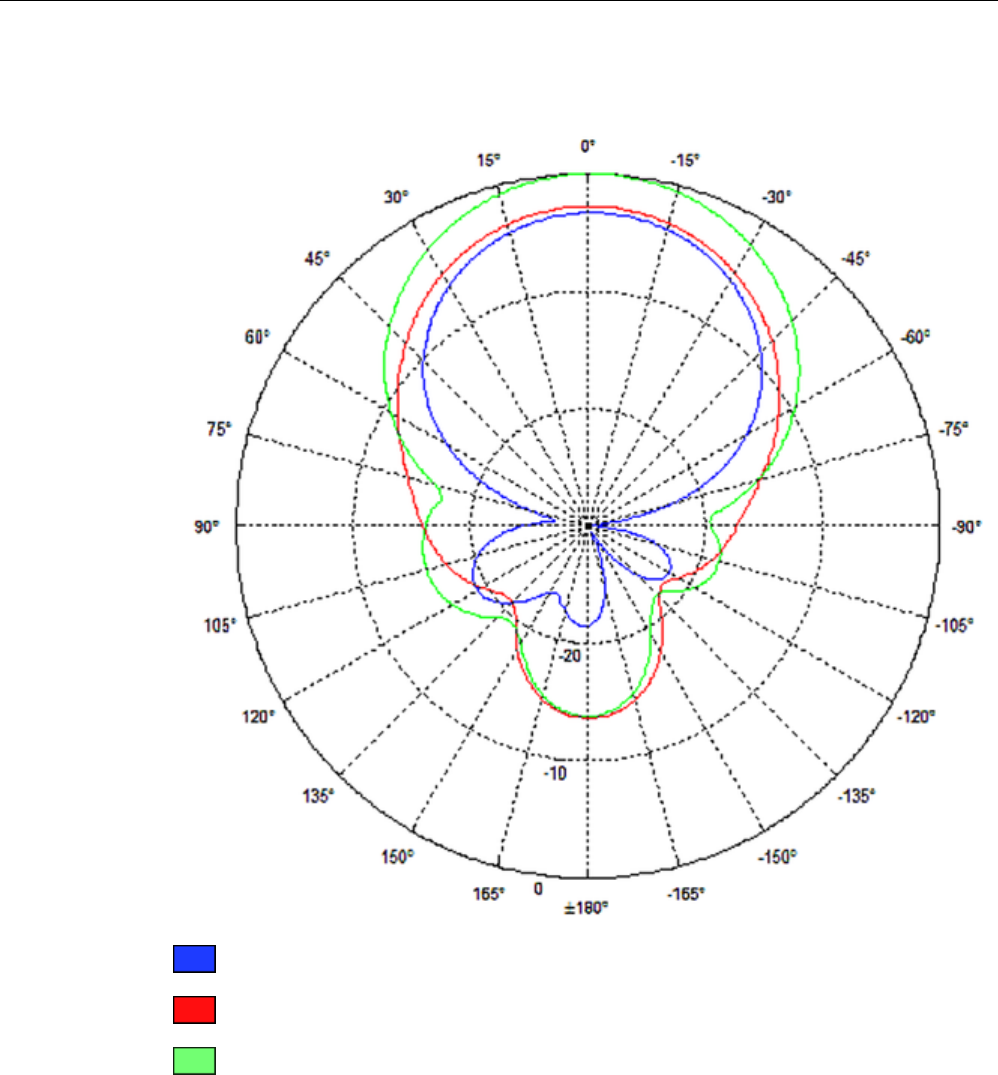Click the -30° angle label
Viewport: 998px width, 1075px height.
777,197
